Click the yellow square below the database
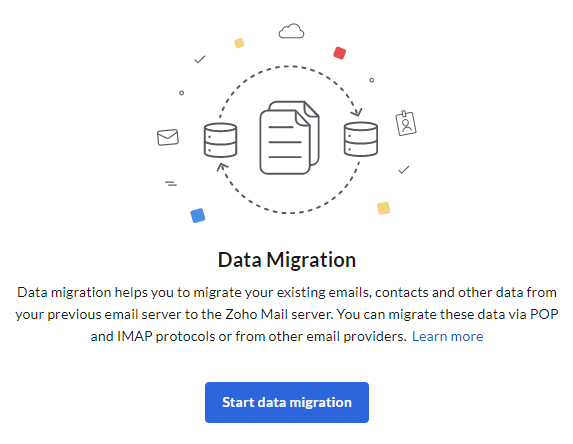573x444 pixels. pos(383,208)
